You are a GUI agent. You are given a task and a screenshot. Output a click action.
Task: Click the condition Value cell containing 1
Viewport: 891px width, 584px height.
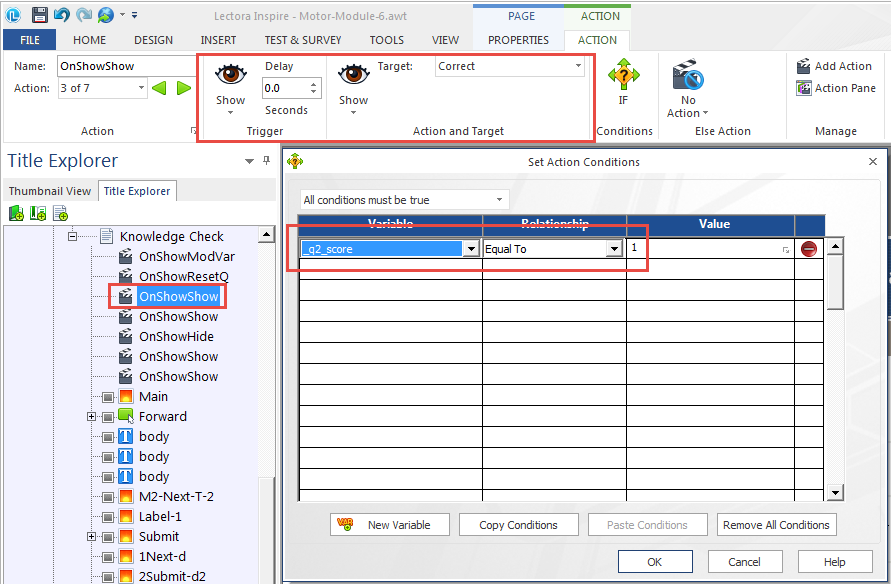(710, 249)
